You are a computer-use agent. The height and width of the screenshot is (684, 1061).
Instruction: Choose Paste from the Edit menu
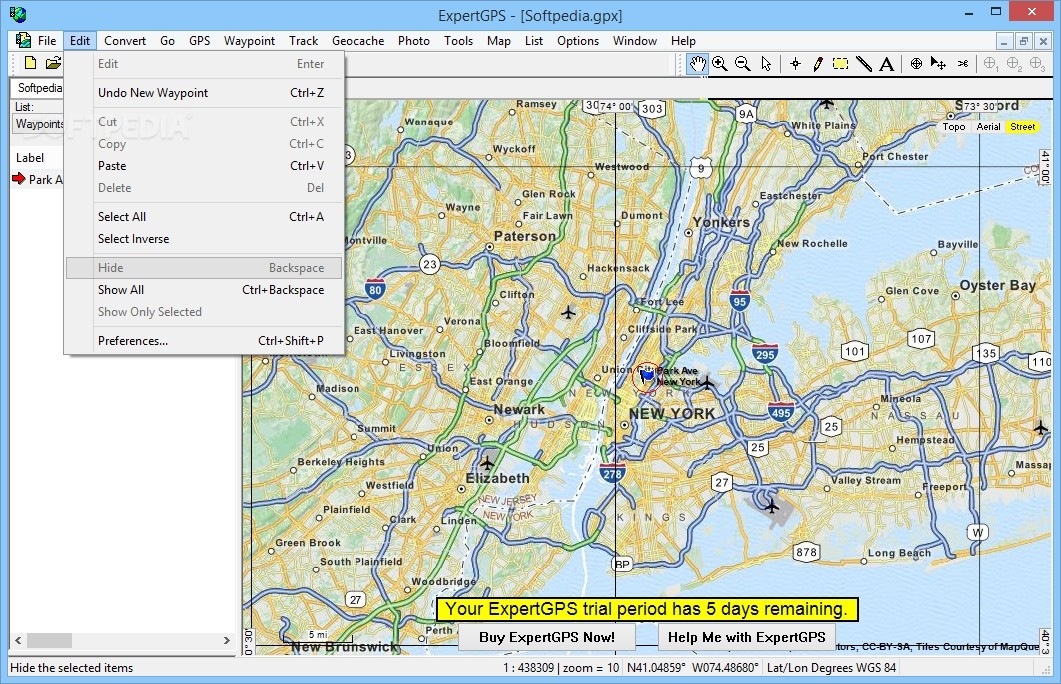pos(204,166)
